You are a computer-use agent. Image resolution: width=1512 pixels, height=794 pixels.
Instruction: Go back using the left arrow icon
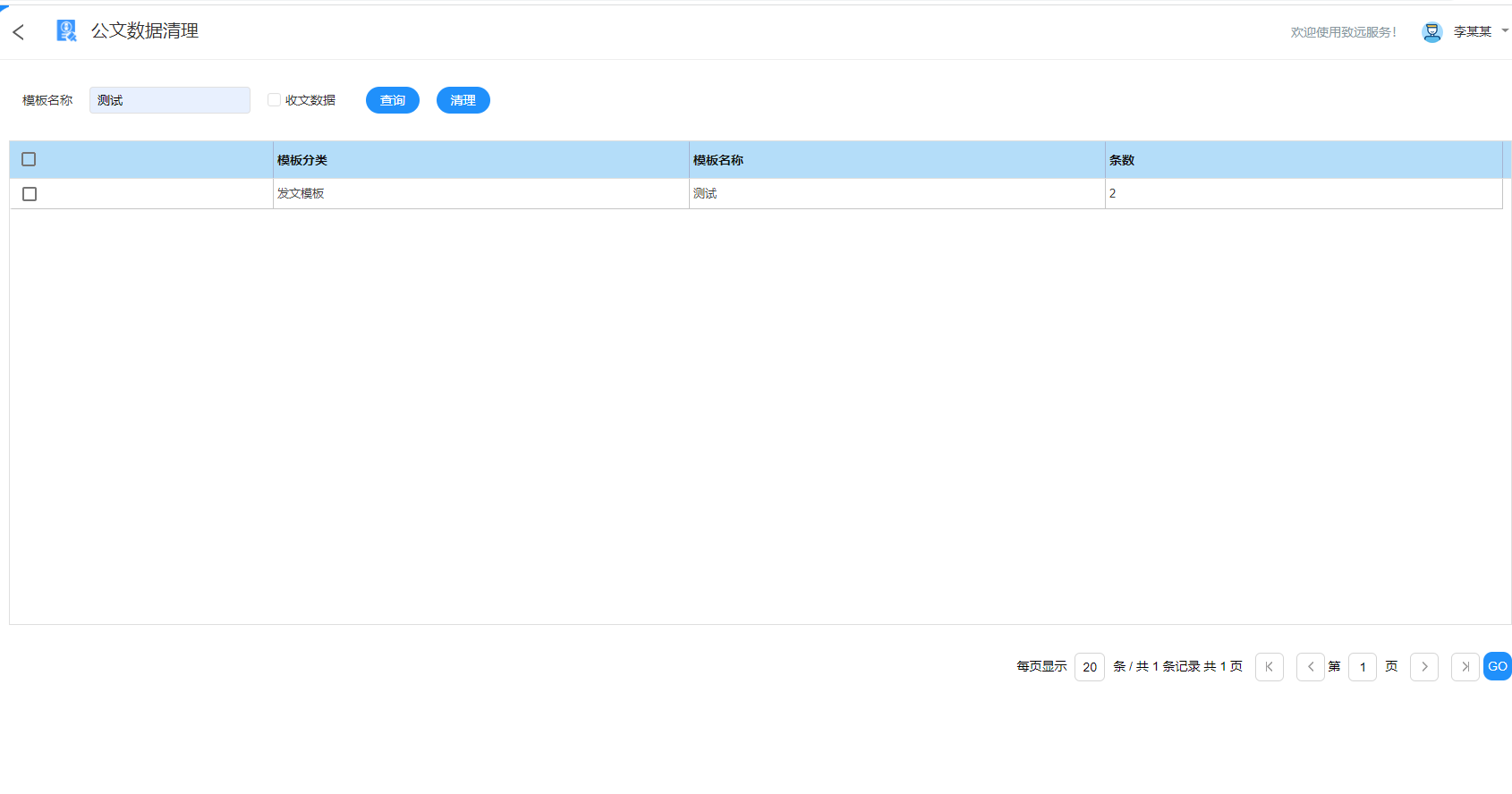tap(19, 32)
